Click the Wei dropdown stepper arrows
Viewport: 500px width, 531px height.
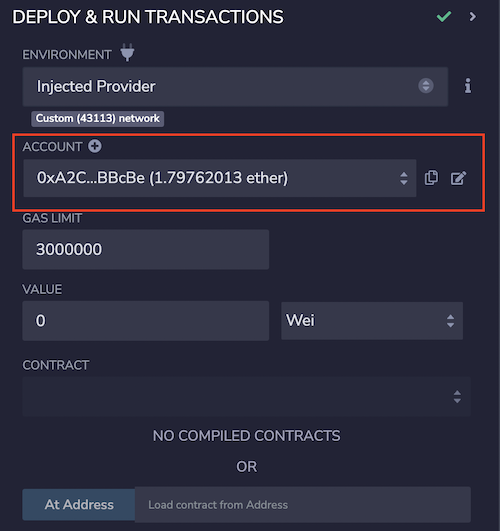pyautogui.click(x=450, y=321)
